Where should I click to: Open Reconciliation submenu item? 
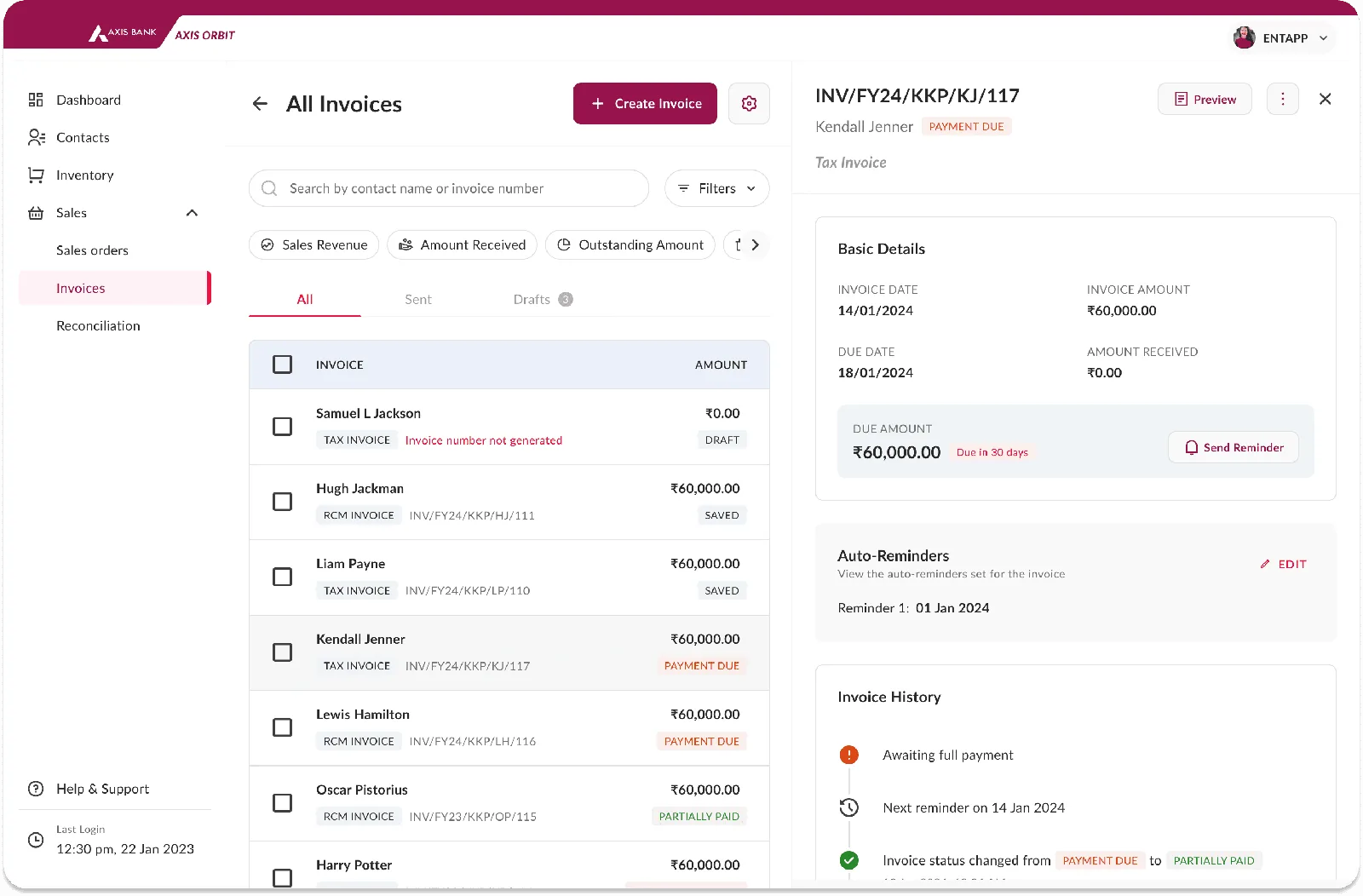tap(98, 325)
